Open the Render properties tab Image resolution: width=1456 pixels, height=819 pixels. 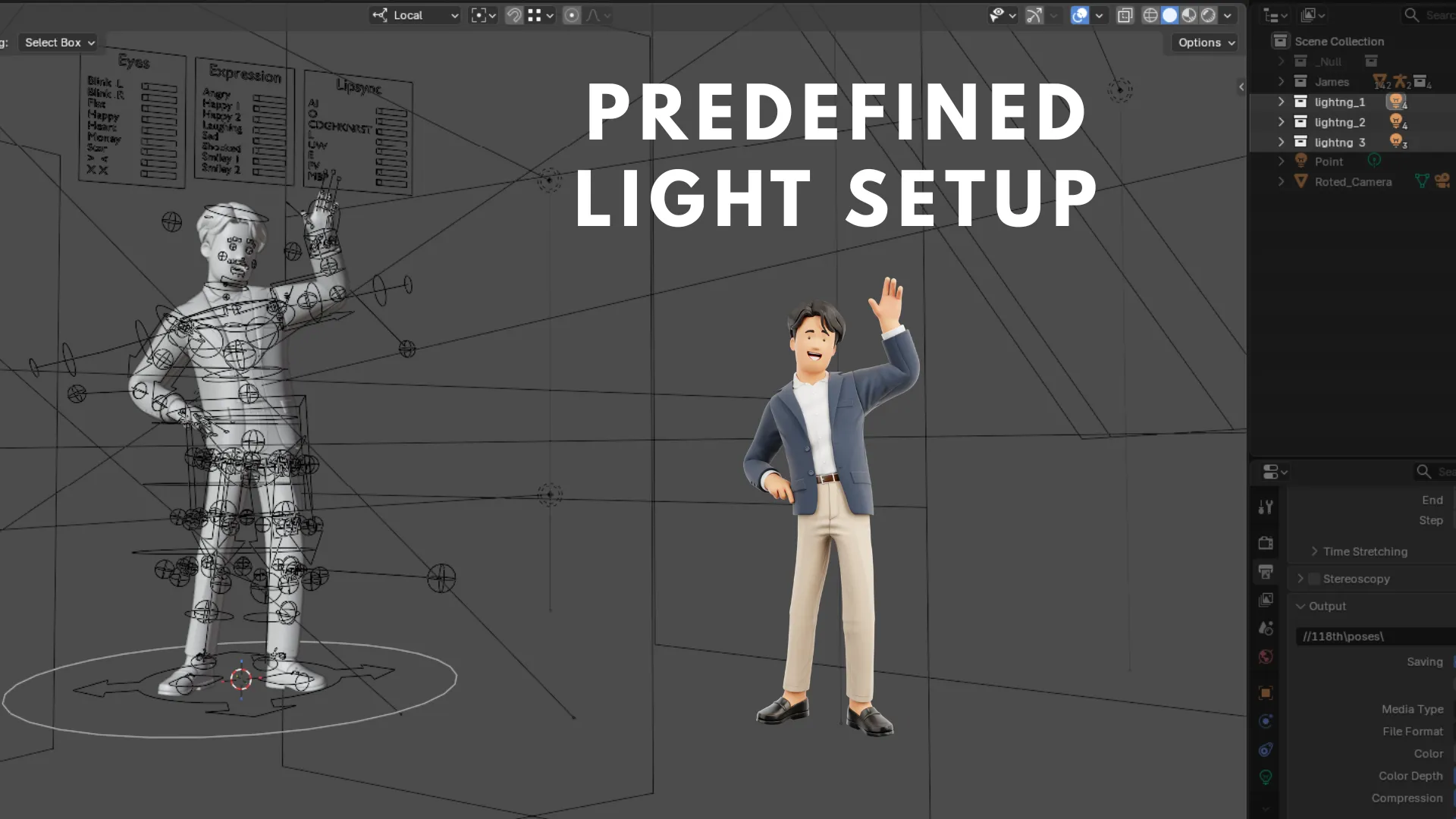1266,543
